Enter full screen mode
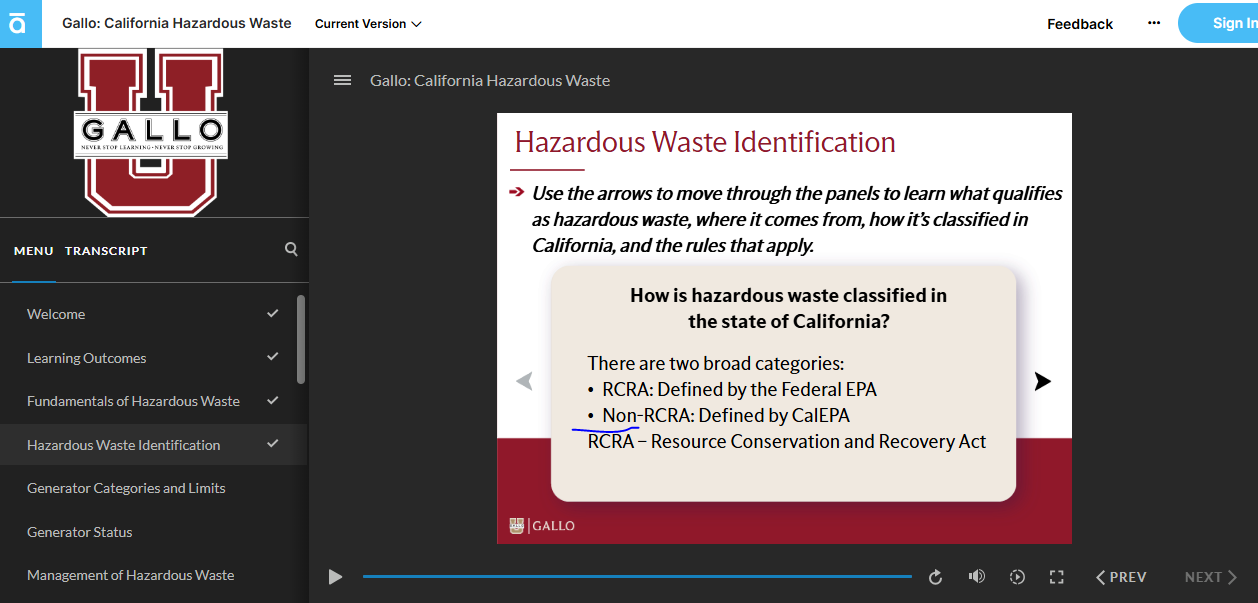Viewport: 1258px width, 603px height. coord(1056,577)
